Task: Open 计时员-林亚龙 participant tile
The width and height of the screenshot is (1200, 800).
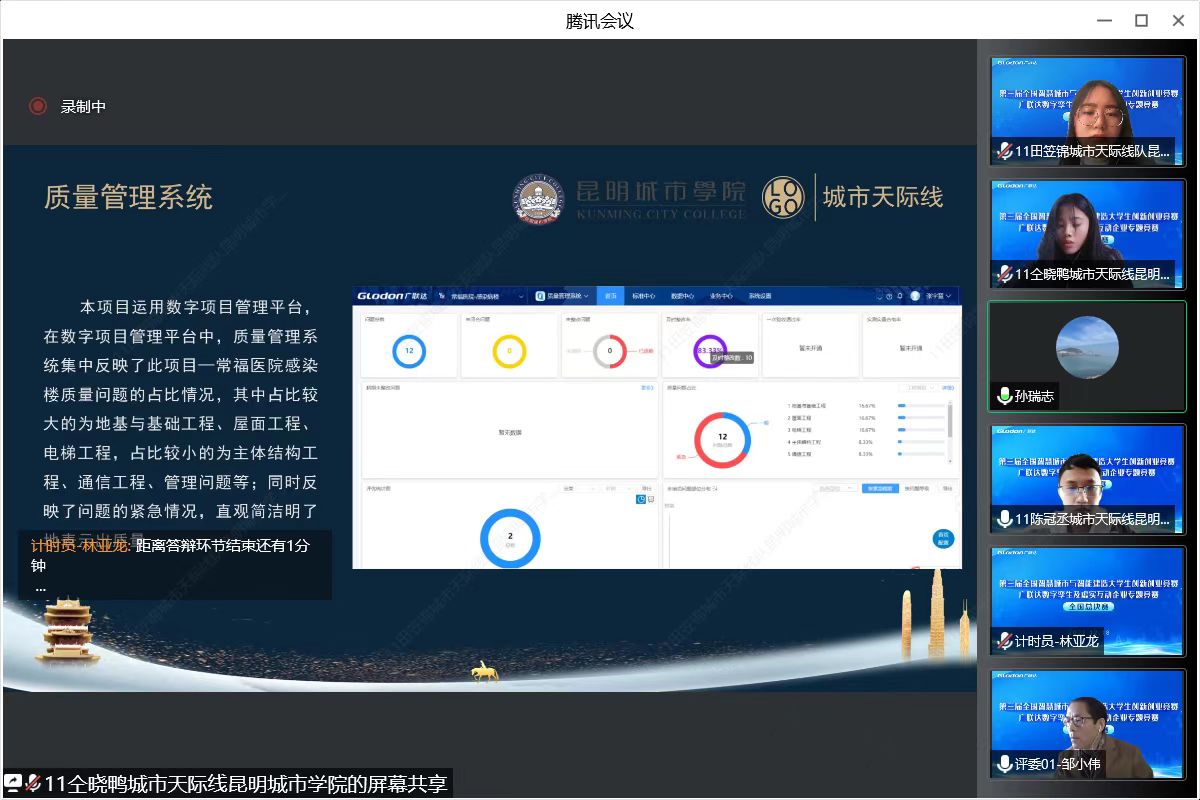Action: pyautogui.click(x=1087, y=601)
